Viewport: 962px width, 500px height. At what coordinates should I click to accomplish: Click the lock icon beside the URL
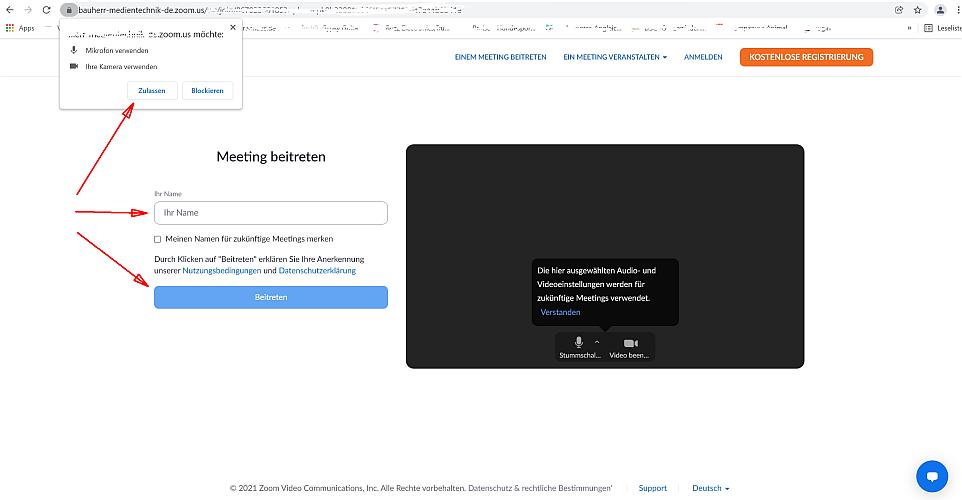click(x=69, y=9)
